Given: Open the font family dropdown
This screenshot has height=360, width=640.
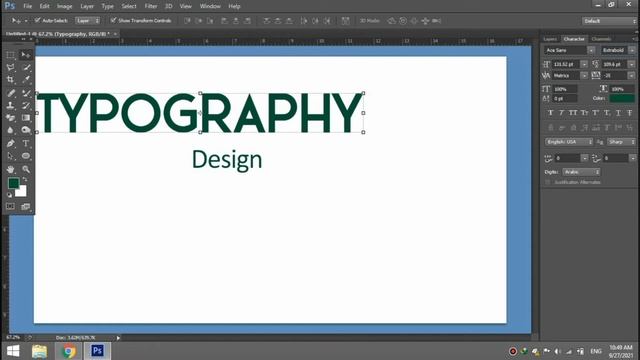Looking at the screenshot, I should click(x=591, y=50).
